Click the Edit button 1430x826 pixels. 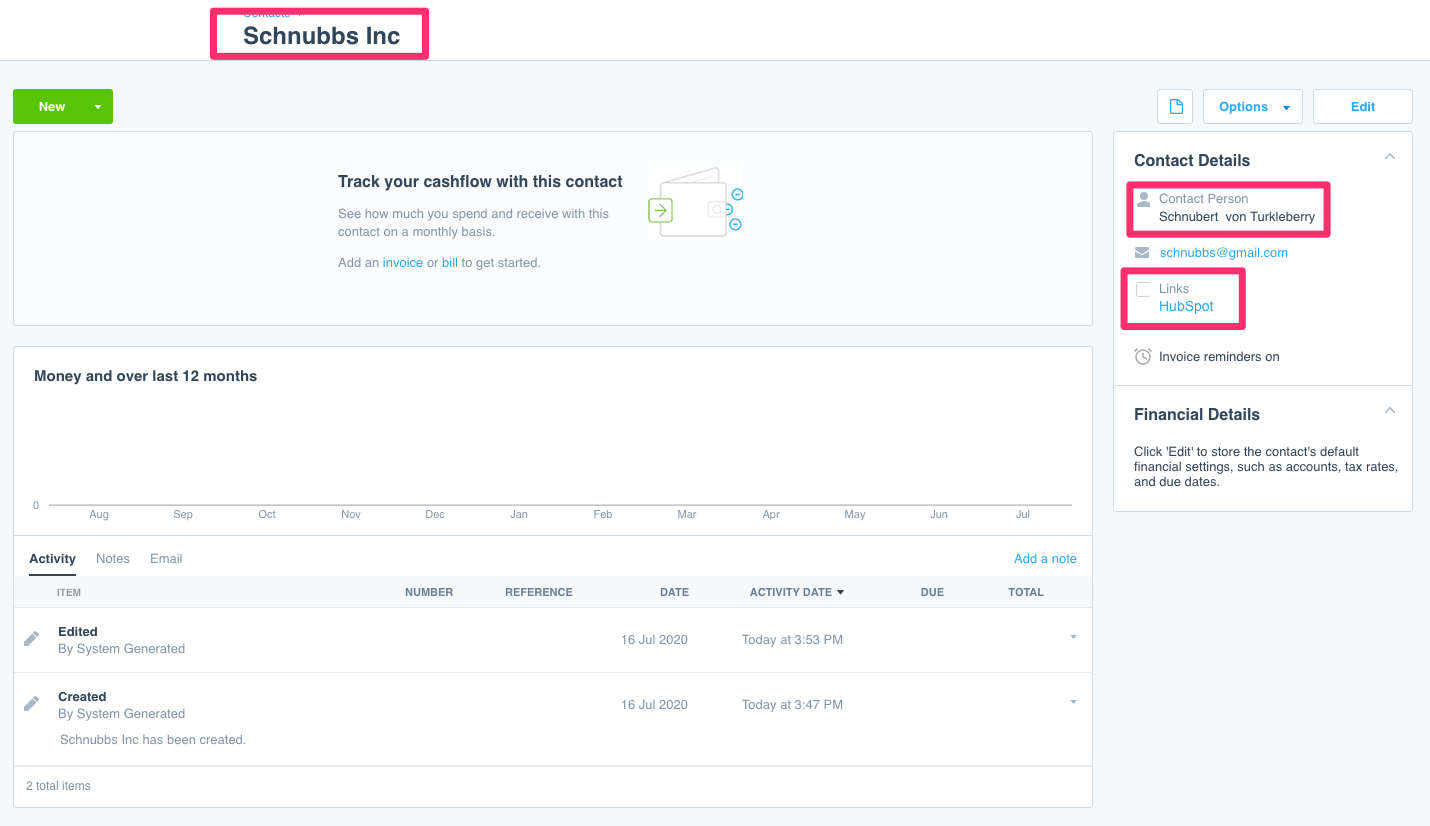tap(1362, 106)
